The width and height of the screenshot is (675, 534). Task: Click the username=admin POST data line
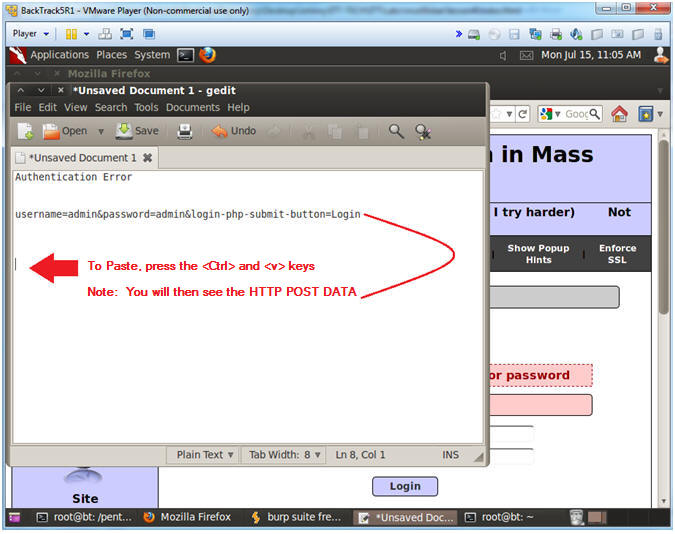pyautogui.click(x=188, y=214)
